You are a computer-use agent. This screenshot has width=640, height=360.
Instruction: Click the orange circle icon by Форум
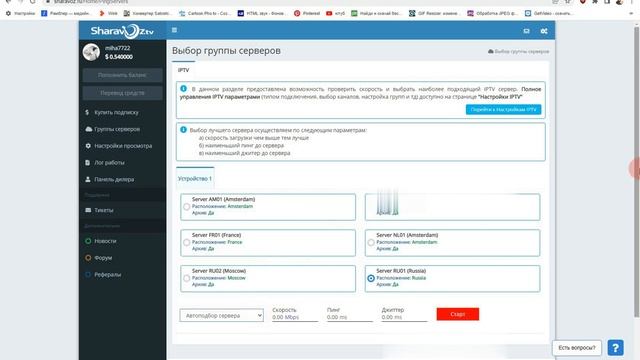click(x=88, y=258)
